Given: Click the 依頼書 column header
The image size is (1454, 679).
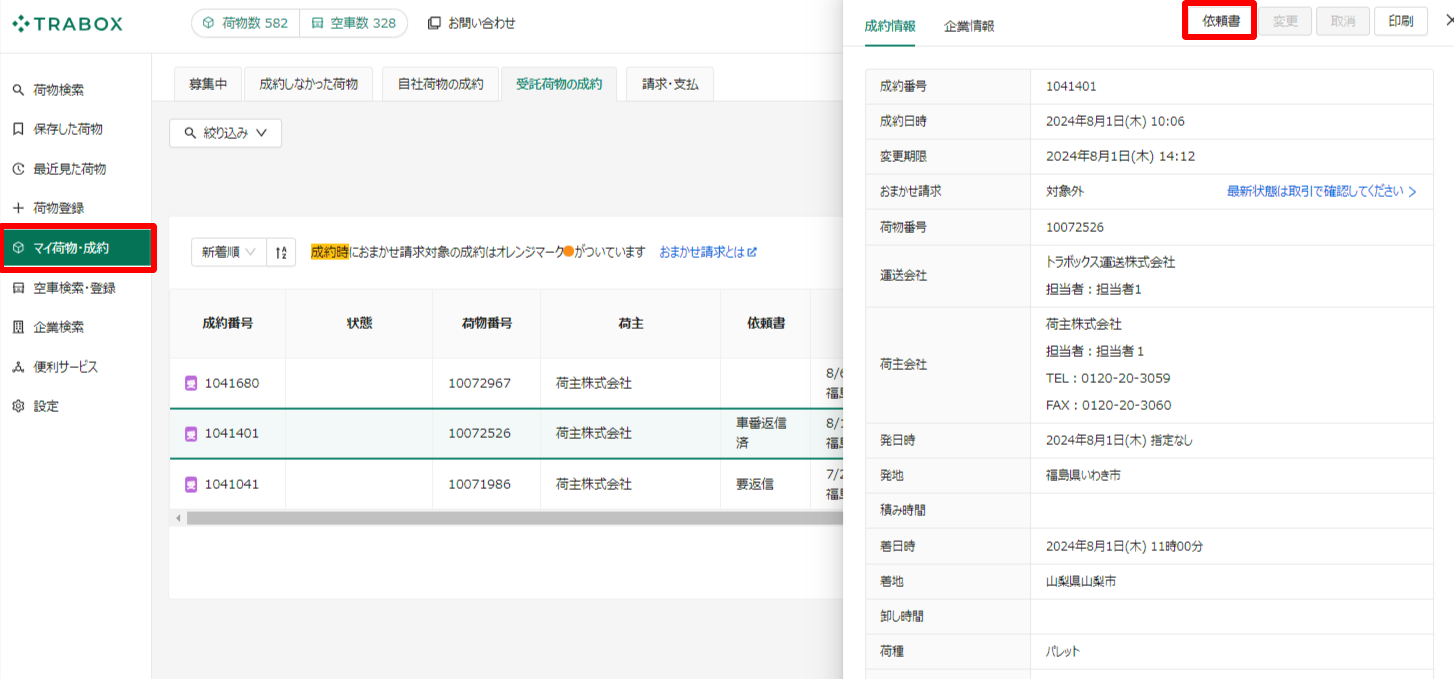Looking at the screenshot, I should 766,323.
